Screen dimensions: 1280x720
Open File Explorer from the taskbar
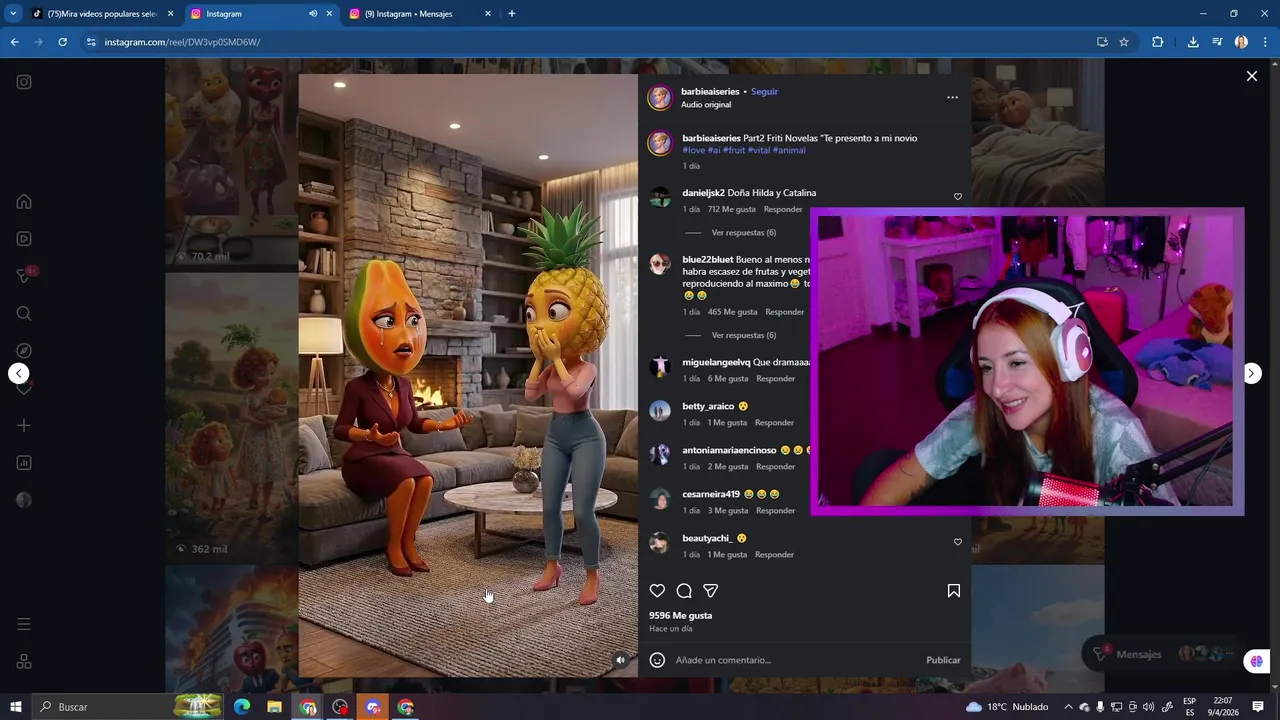click(x=274, y=707)
